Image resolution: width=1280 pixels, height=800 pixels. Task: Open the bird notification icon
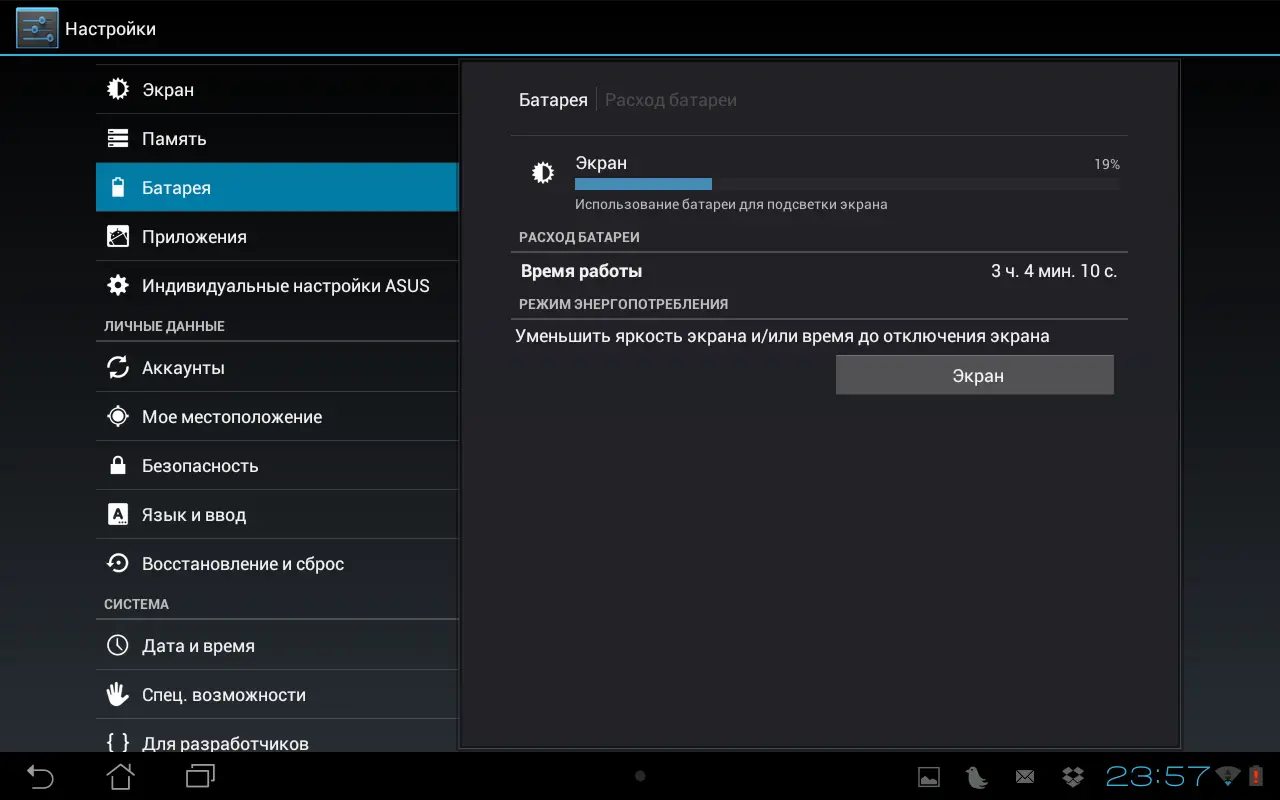977,776
